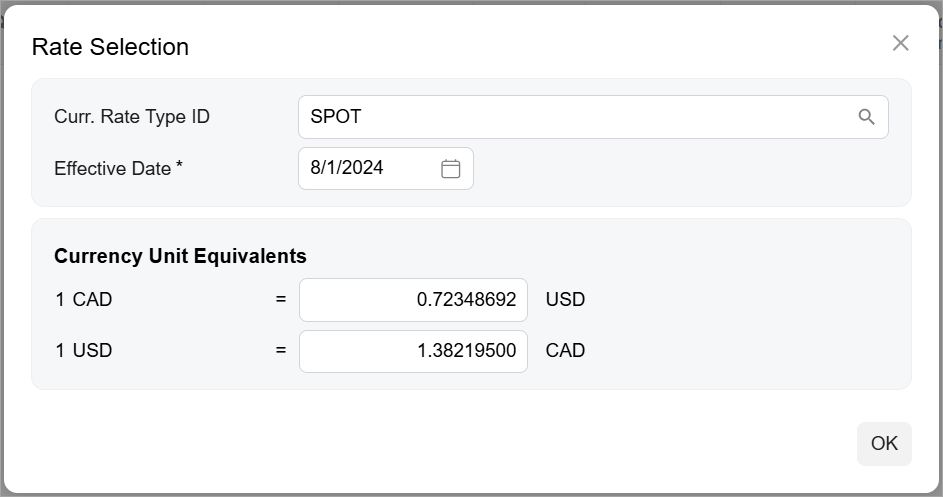
Task: Confirm the rates with OK
Action: tap(884, 444)
